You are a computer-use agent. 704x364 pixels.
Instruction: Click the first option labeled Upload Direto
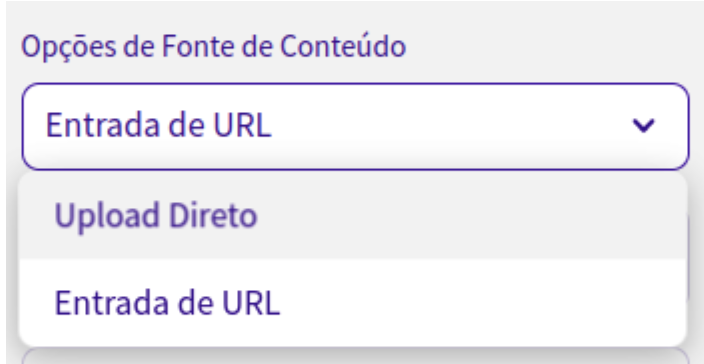click(353, 215)
